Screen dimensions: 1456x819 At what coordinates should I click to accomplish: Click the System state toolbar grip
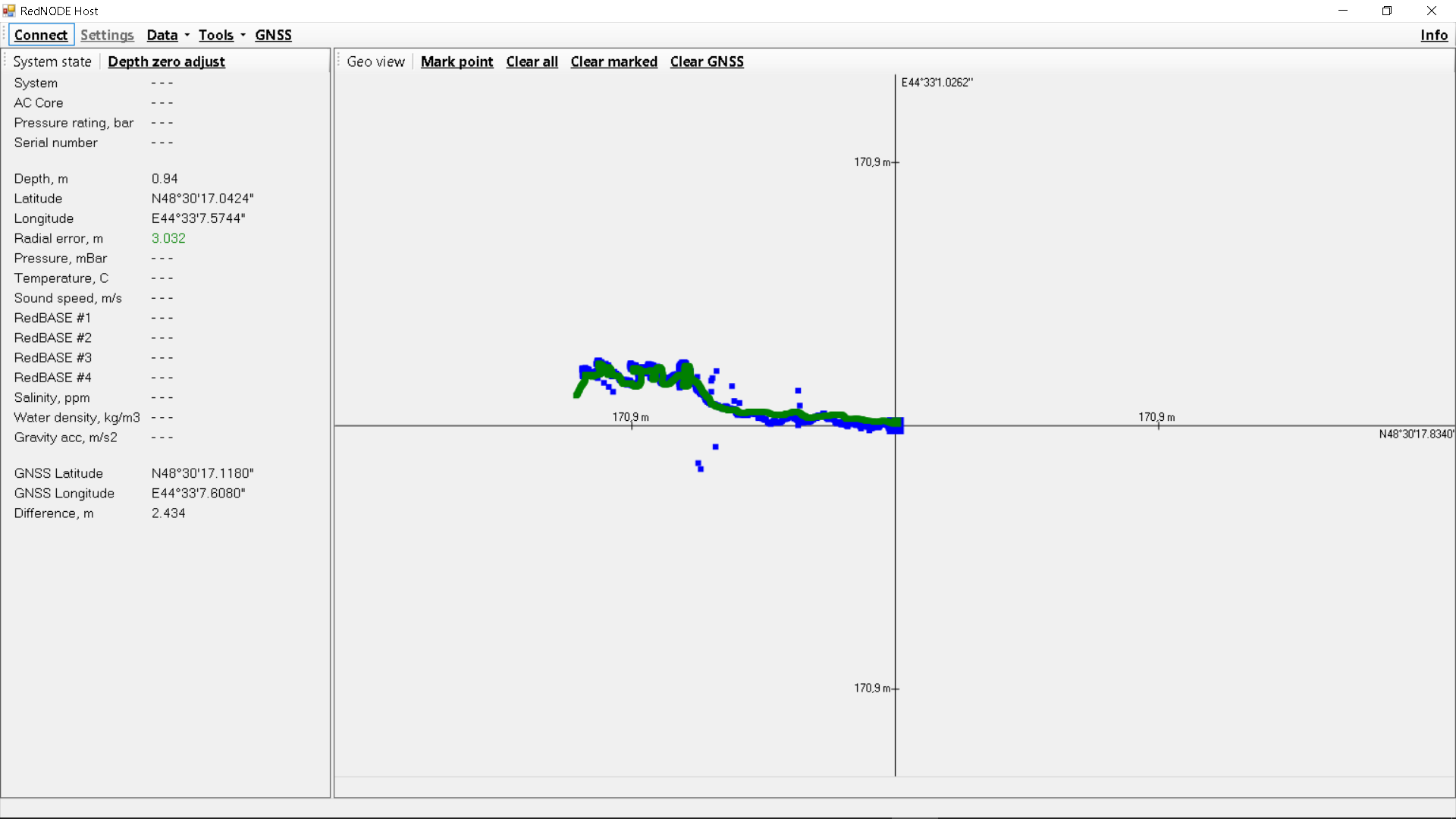point(5,61)
